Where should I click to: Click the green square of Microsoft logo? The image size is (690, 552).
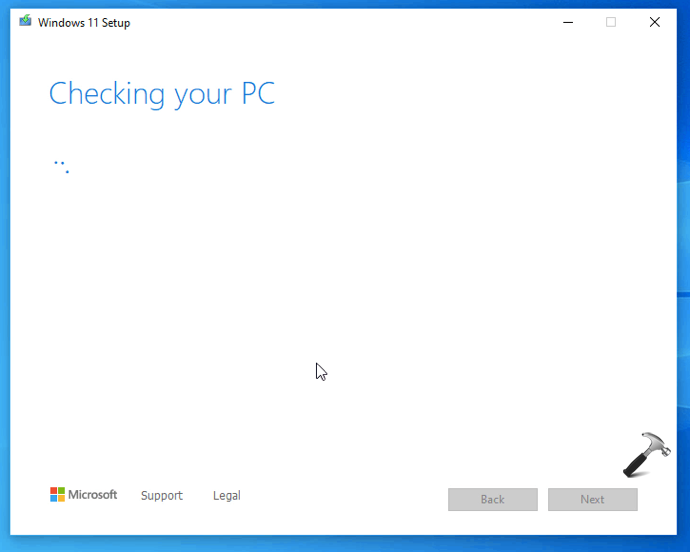pyautogui.click(x=61, y=491)
